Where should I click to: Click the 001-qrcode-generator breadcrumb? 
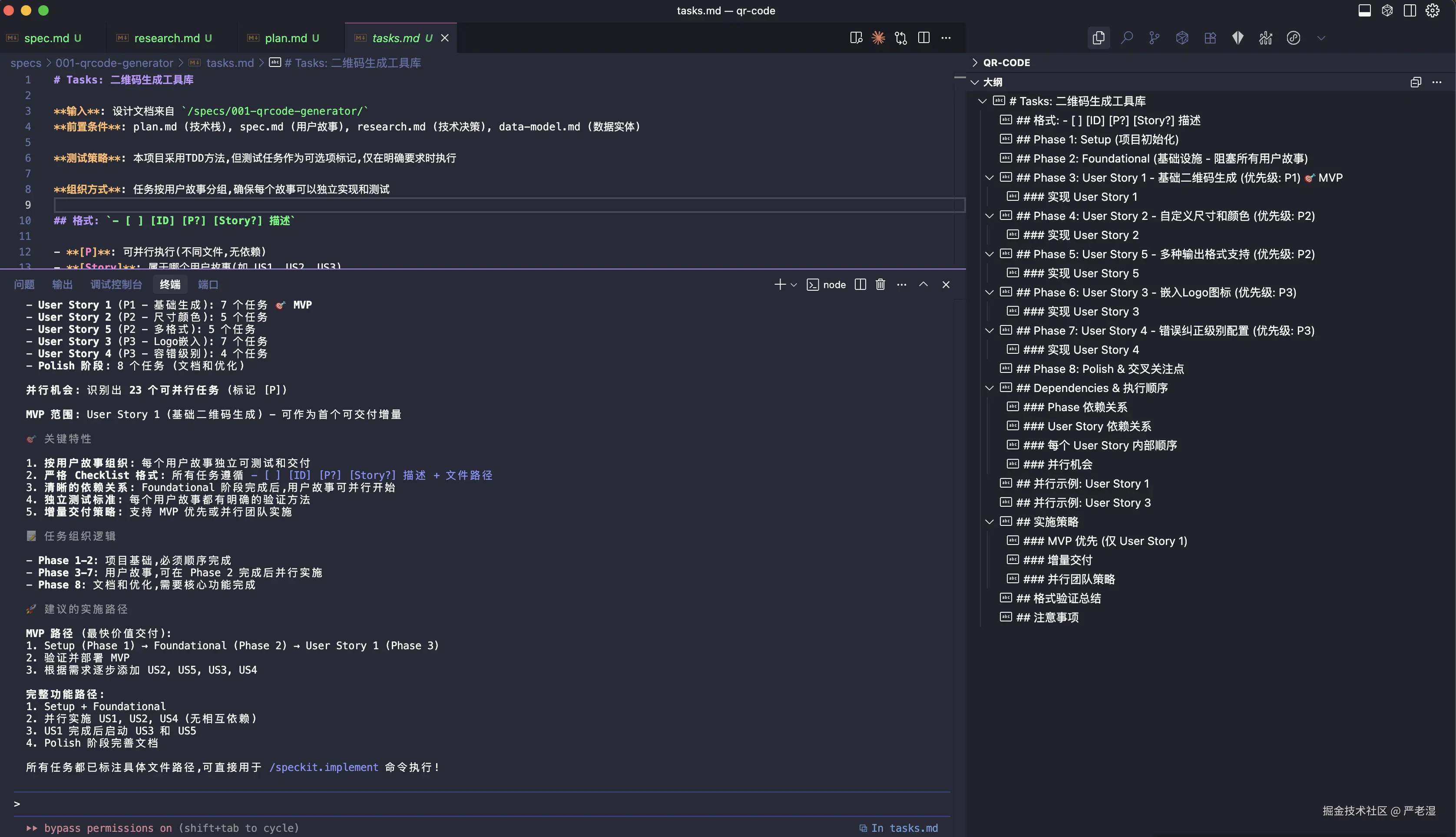tap(114, 63)
